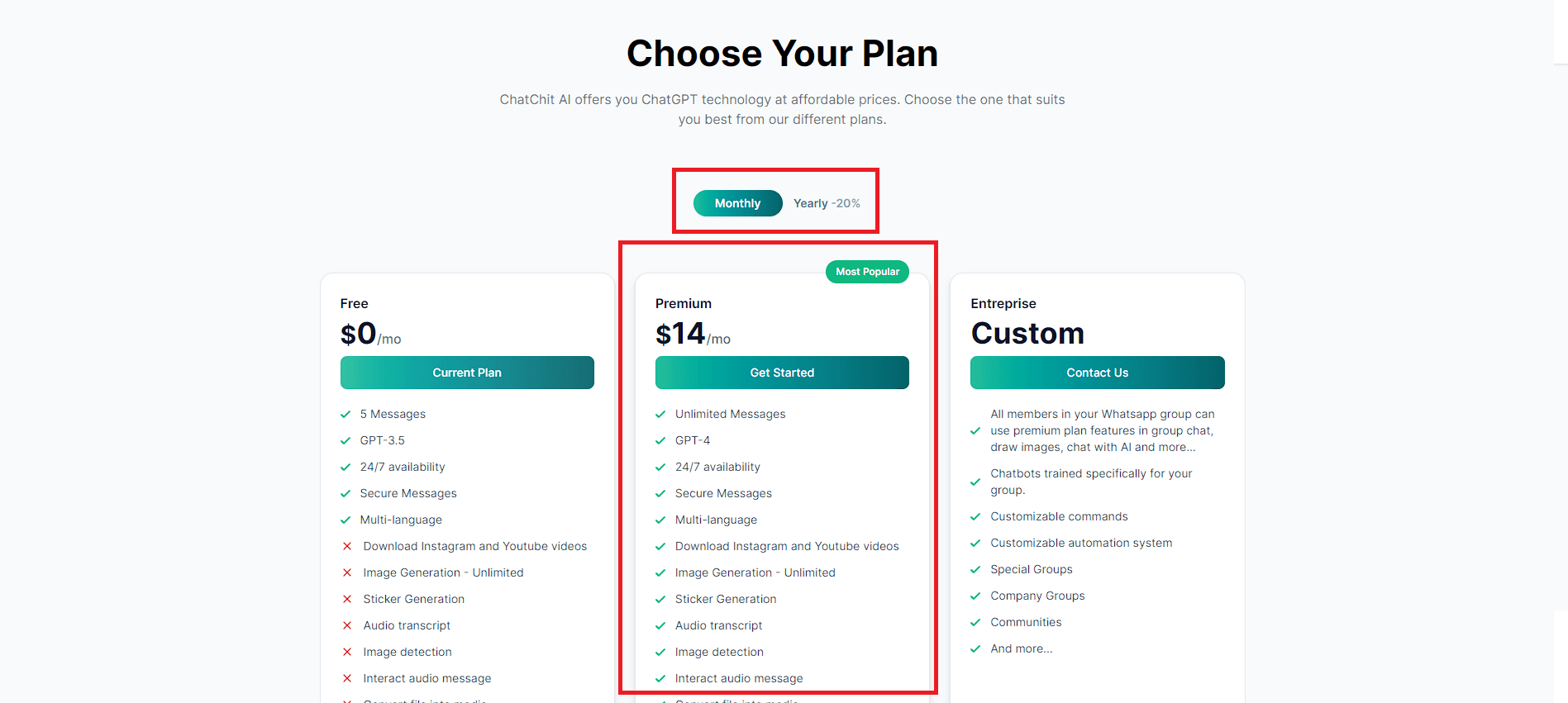Switch billing to Monthly
The image size is (1568, 703).
(737, 203)
